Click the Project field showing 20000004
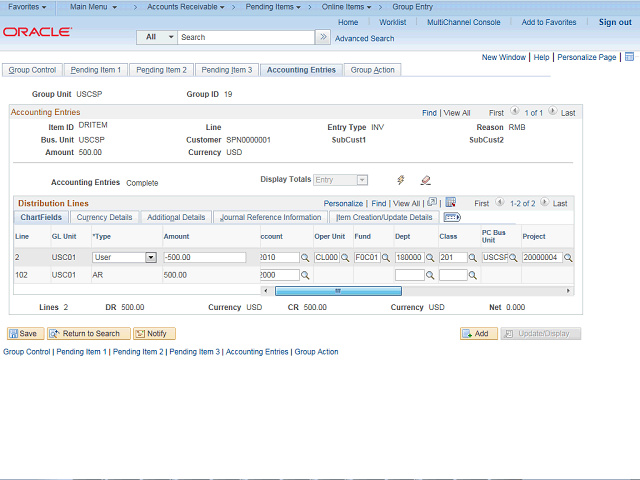640x480 pixels. coord(542,257)
